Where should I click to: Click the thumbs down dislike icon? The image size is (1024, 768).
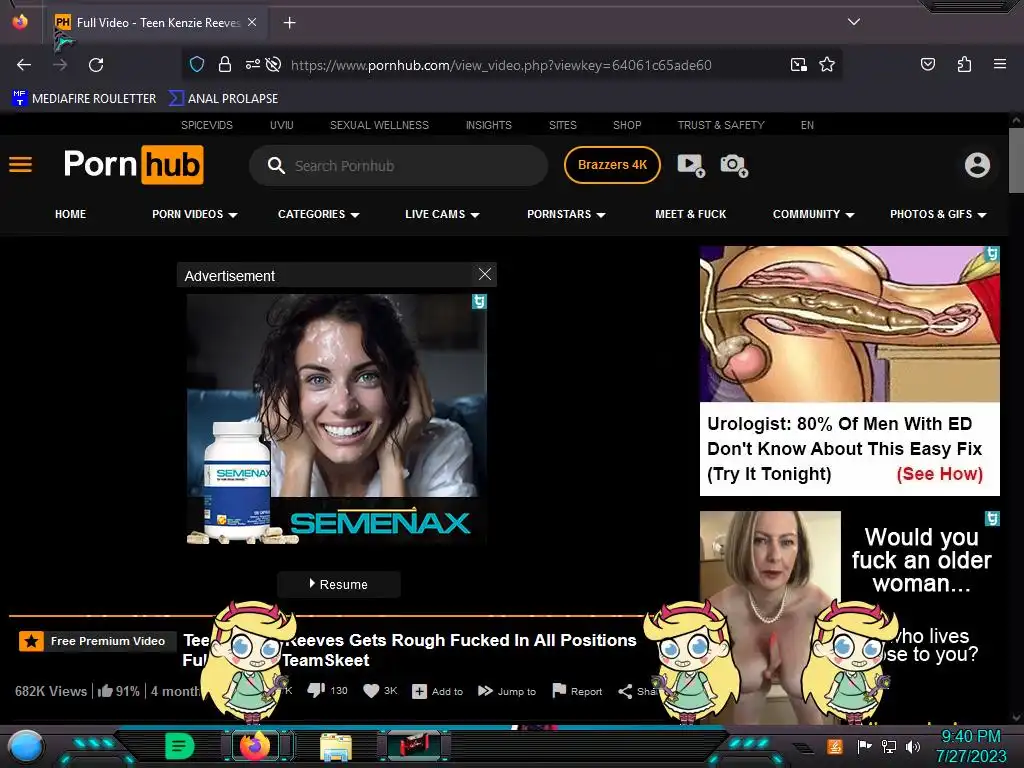point(316,690)
